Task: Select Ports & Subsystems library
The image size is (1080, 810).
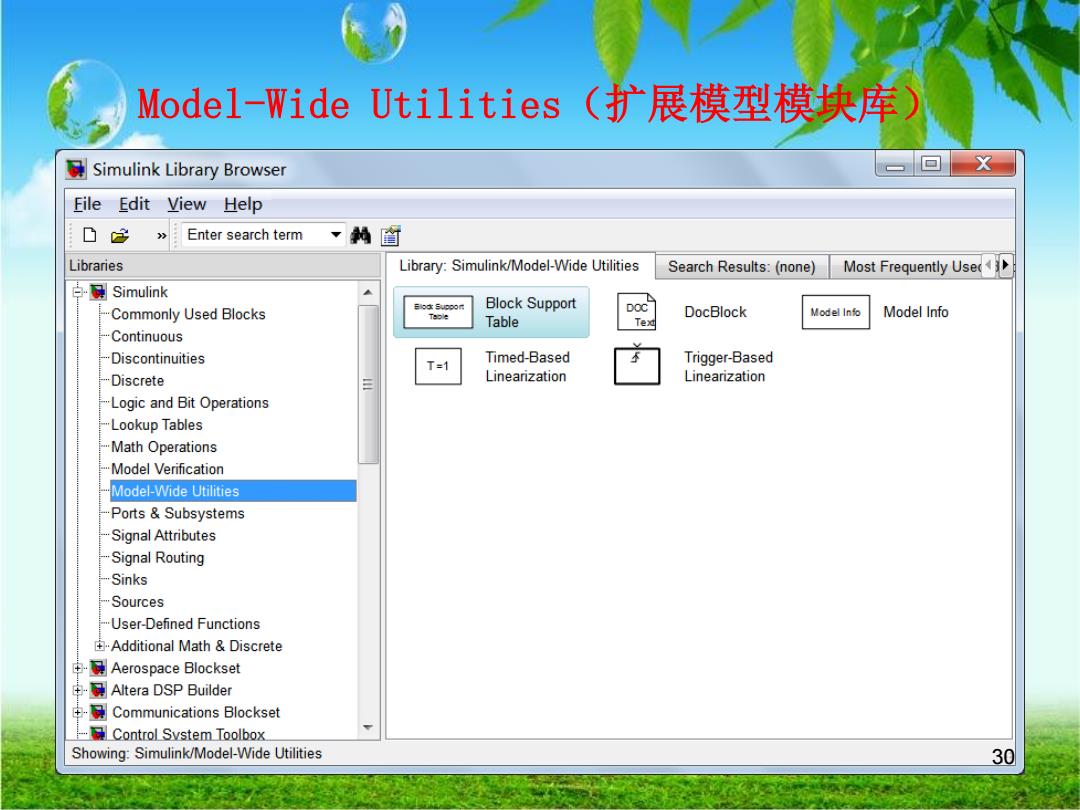Action: [178, 513]
